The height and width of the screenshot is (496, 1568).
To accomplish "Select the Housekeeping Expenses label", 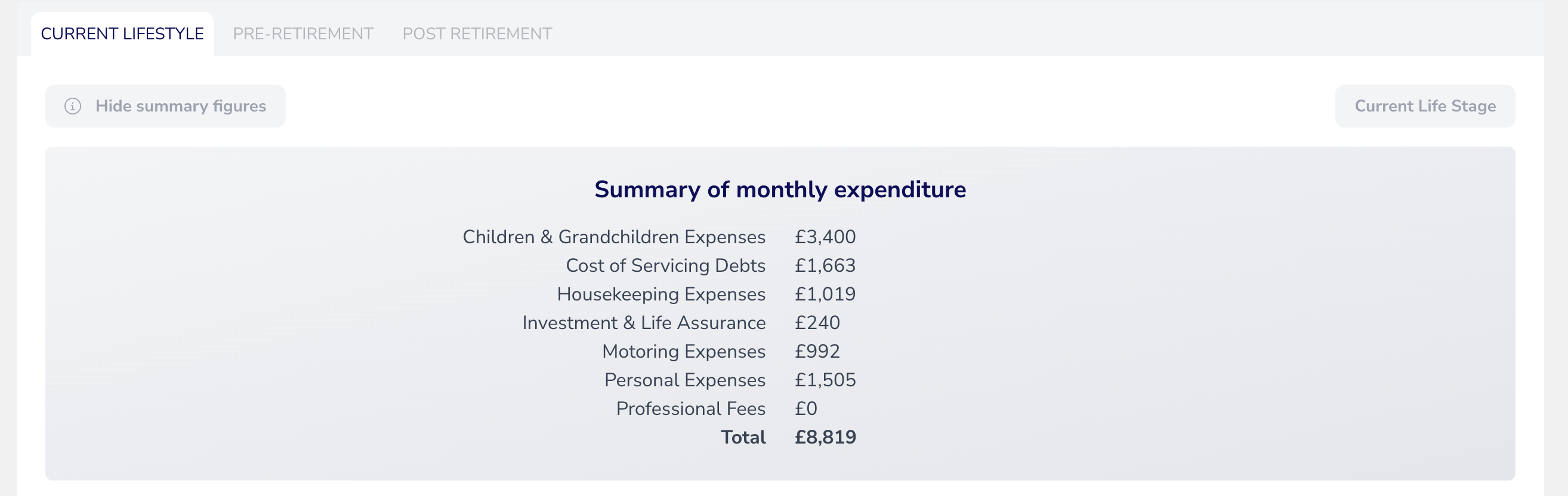I will point(661,294).
